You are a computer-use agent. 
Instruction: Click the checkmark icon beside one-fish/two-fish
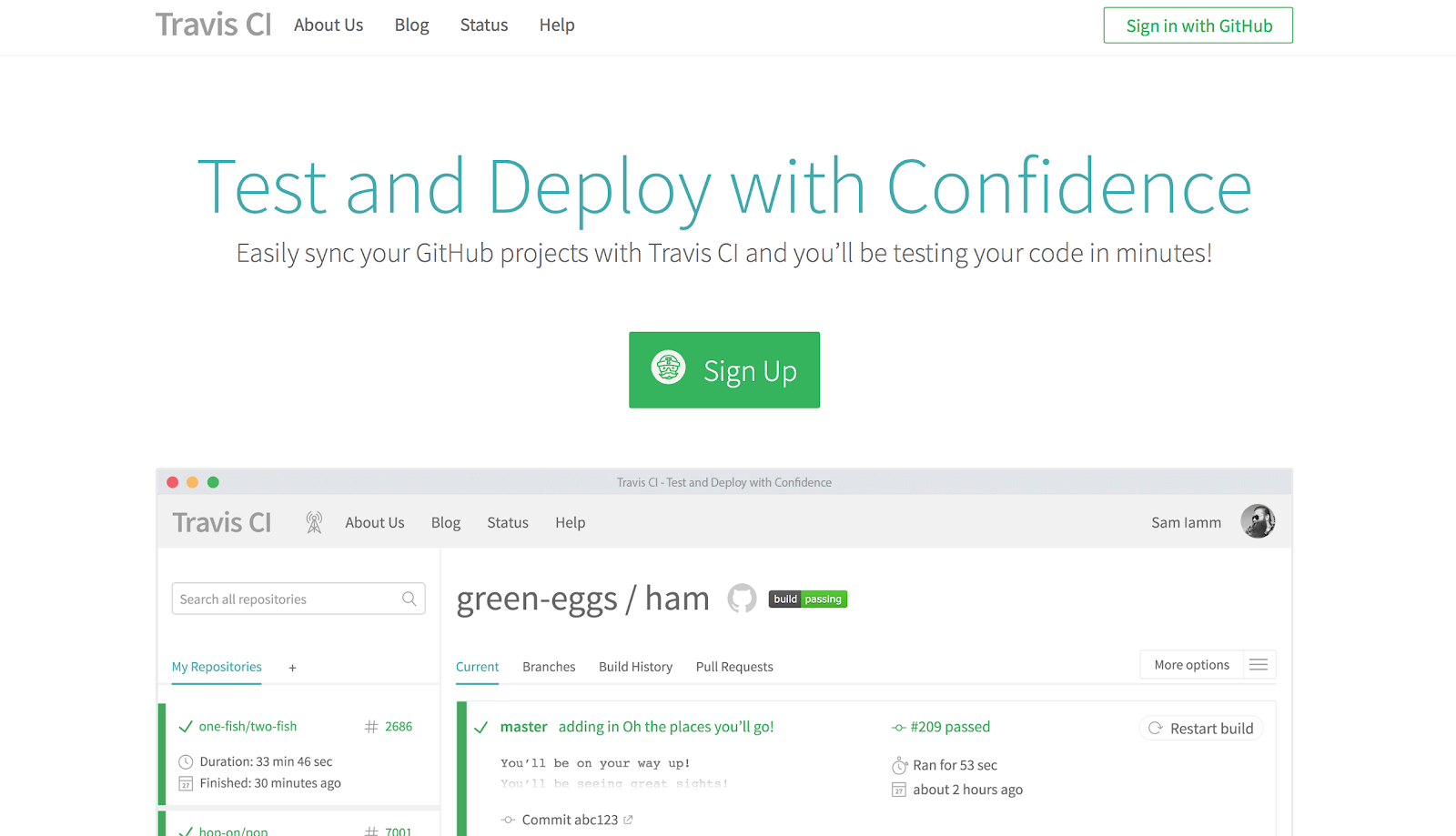tap(186, 727)
